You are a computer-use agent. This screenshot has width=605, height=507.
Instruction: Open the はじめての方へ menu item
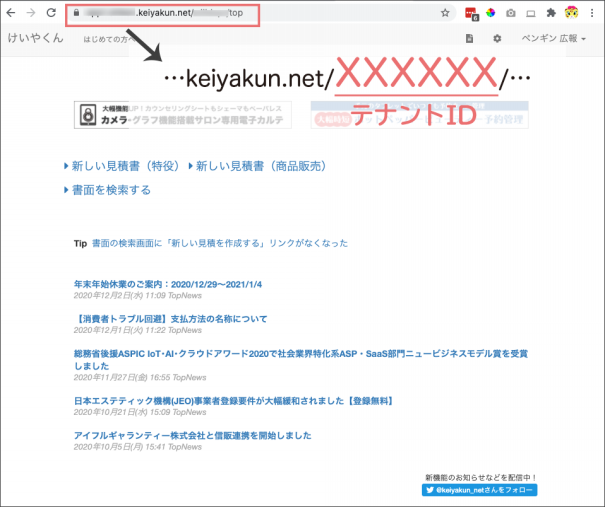click(109, 39)
